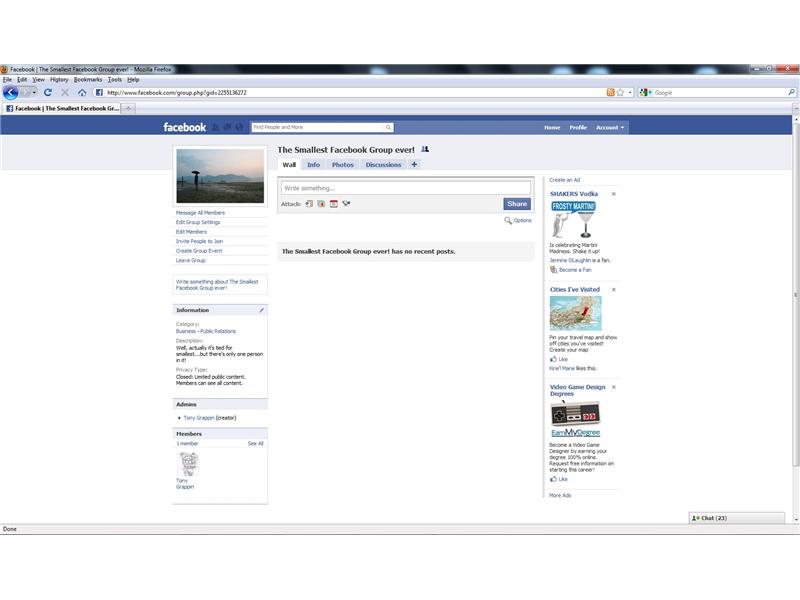Click the Cities I've Visited map image
Viewport: 800px width, 600px height.
point(576,313)
